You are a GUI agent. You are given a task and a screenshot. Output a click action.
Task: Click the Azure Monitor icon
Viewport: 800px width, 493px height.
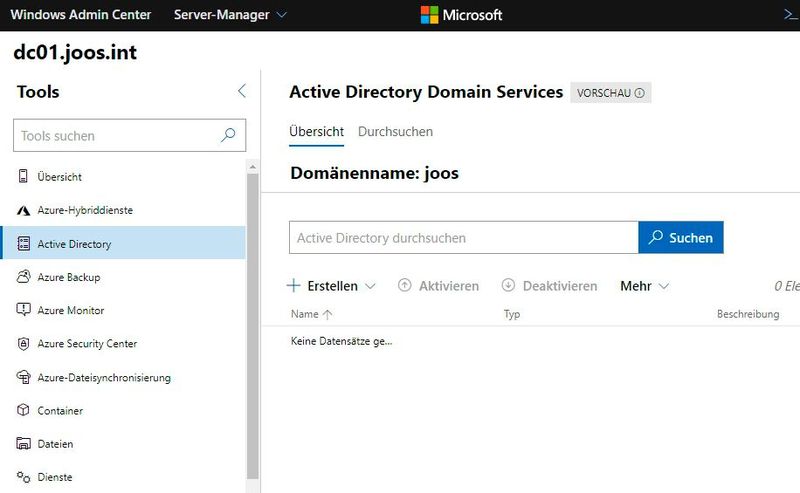pos(23,310)
